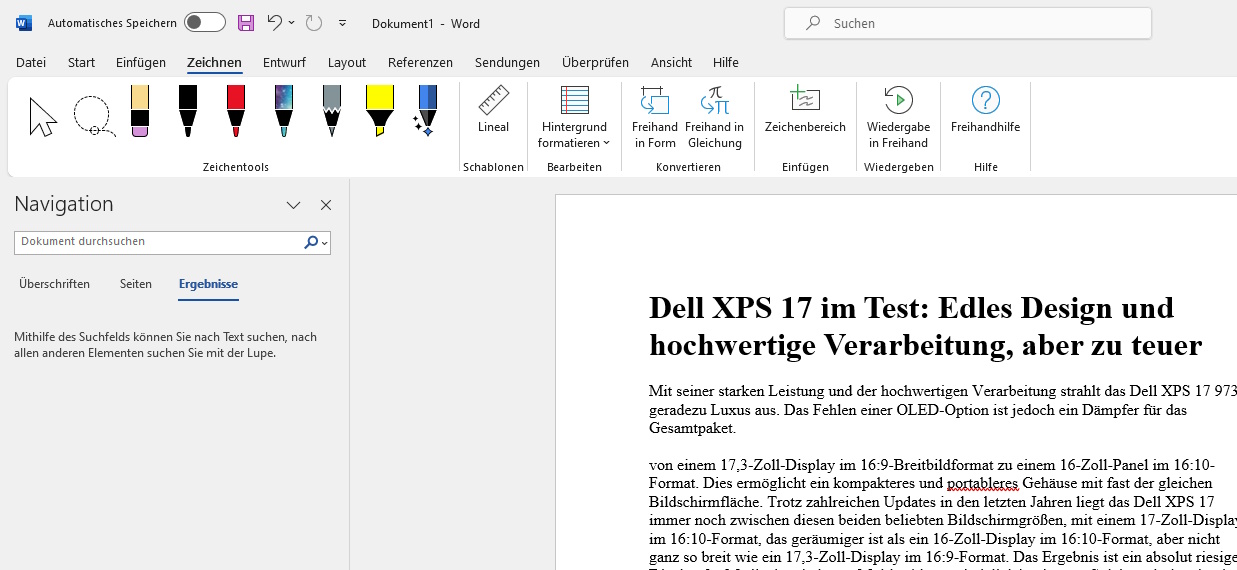Click the misspelled word 'portableres'
1237x570 pixels.
[982, 483]
